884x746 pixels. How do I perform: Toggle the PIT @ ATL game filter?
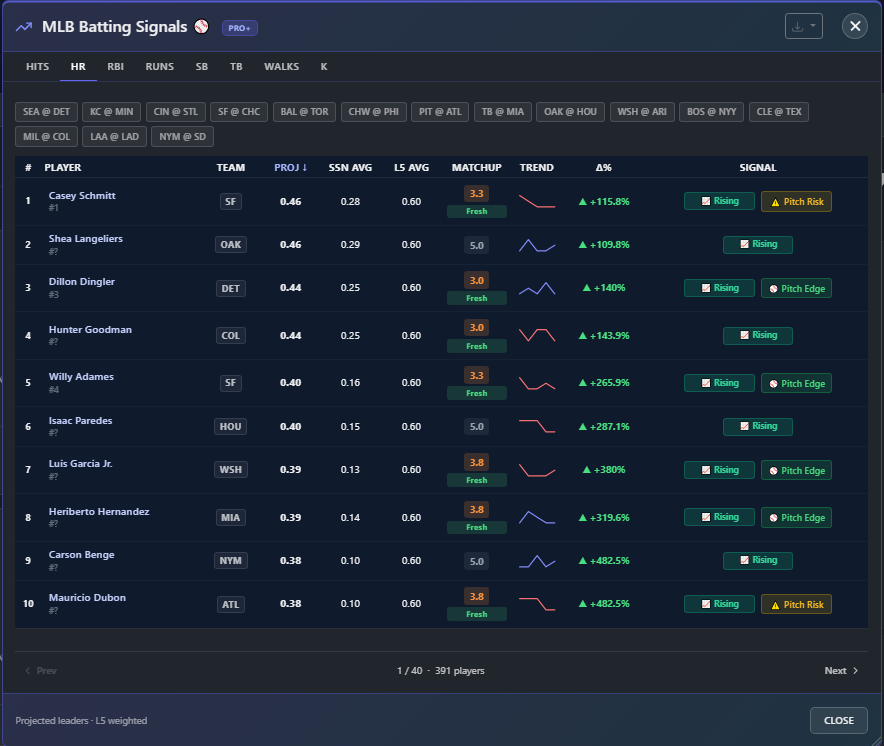click(x=440, y=112)
